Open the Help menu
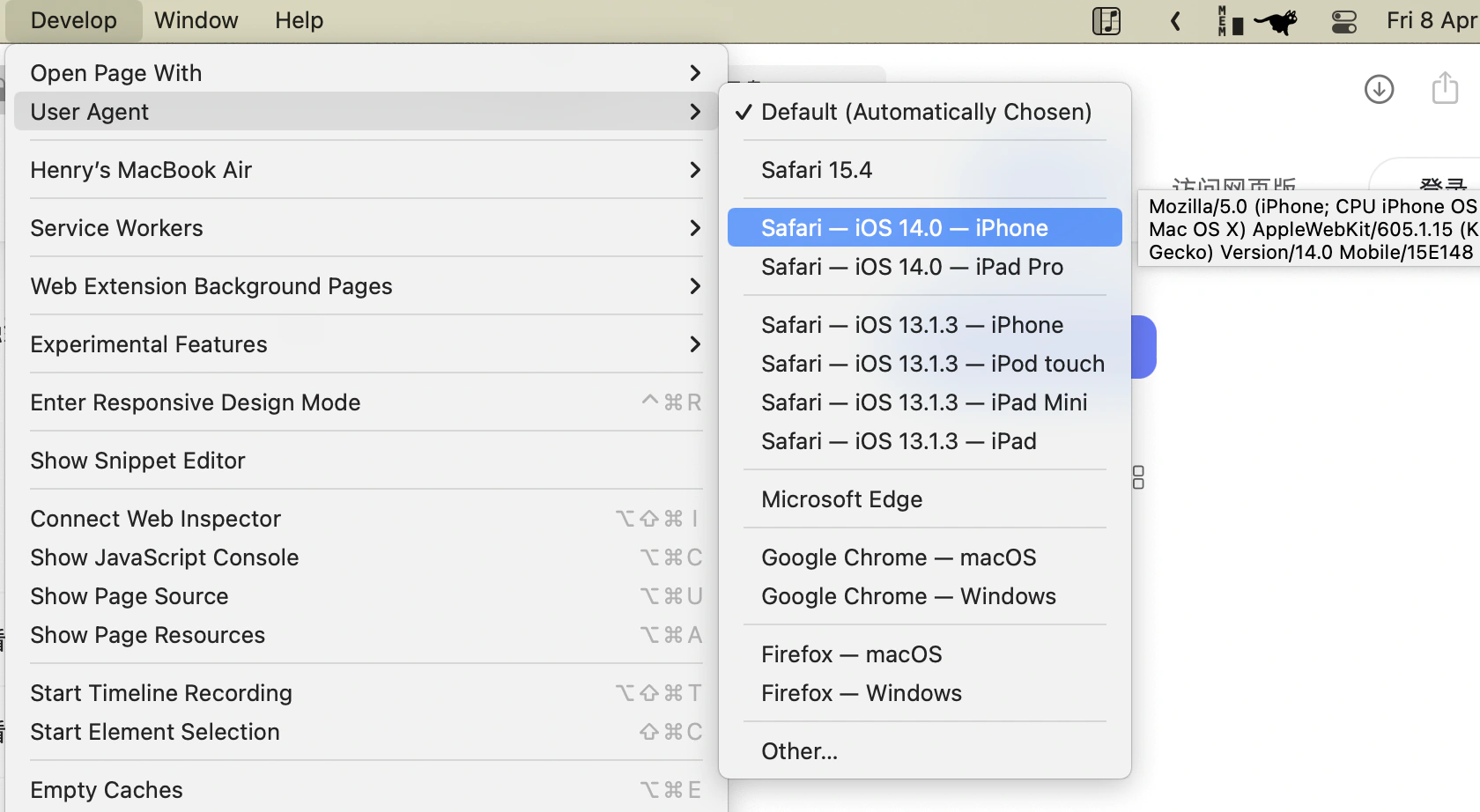 pos(299,20)
